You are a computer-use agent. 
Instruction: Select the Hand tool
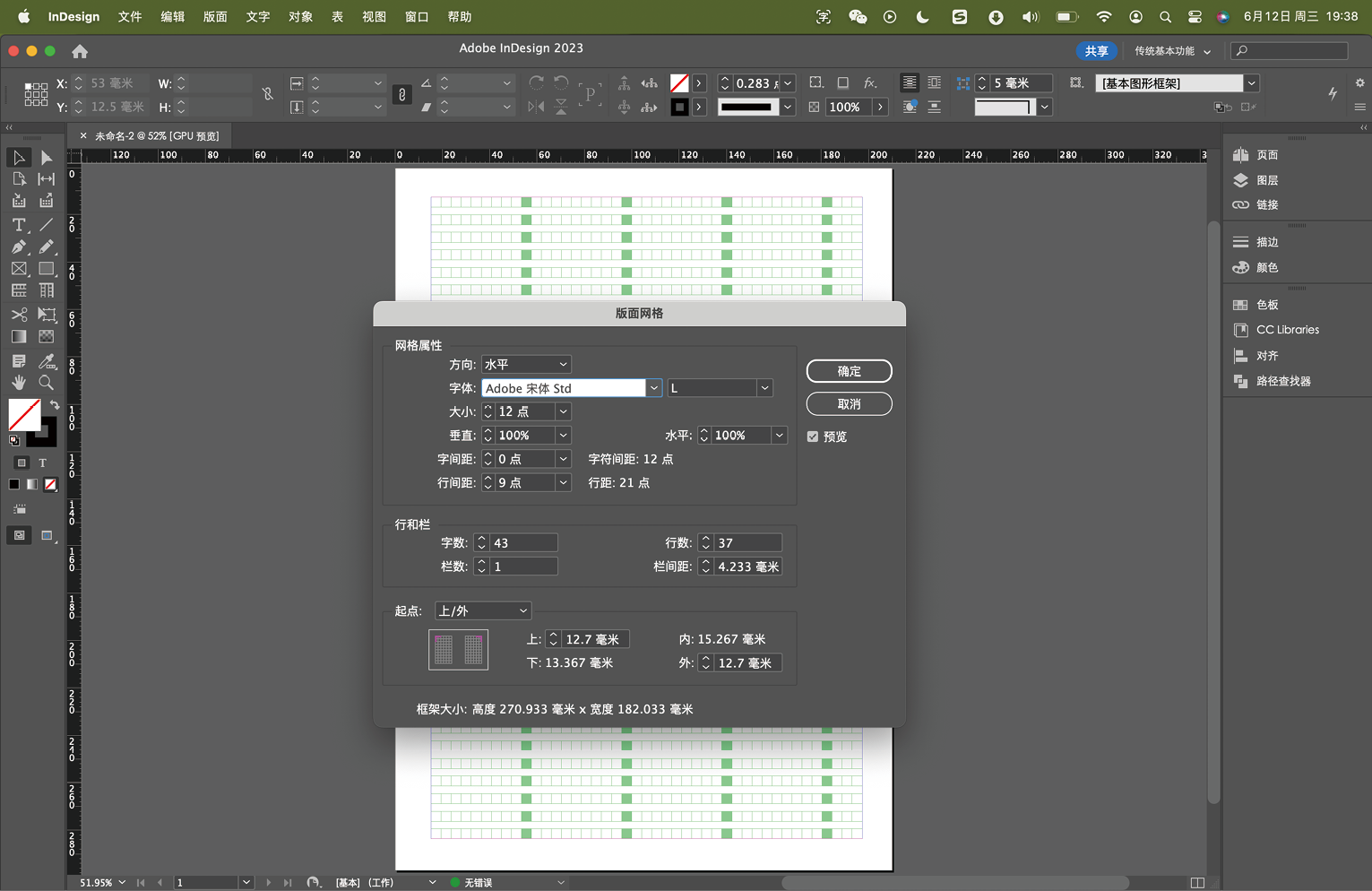(x=19, y=383)
